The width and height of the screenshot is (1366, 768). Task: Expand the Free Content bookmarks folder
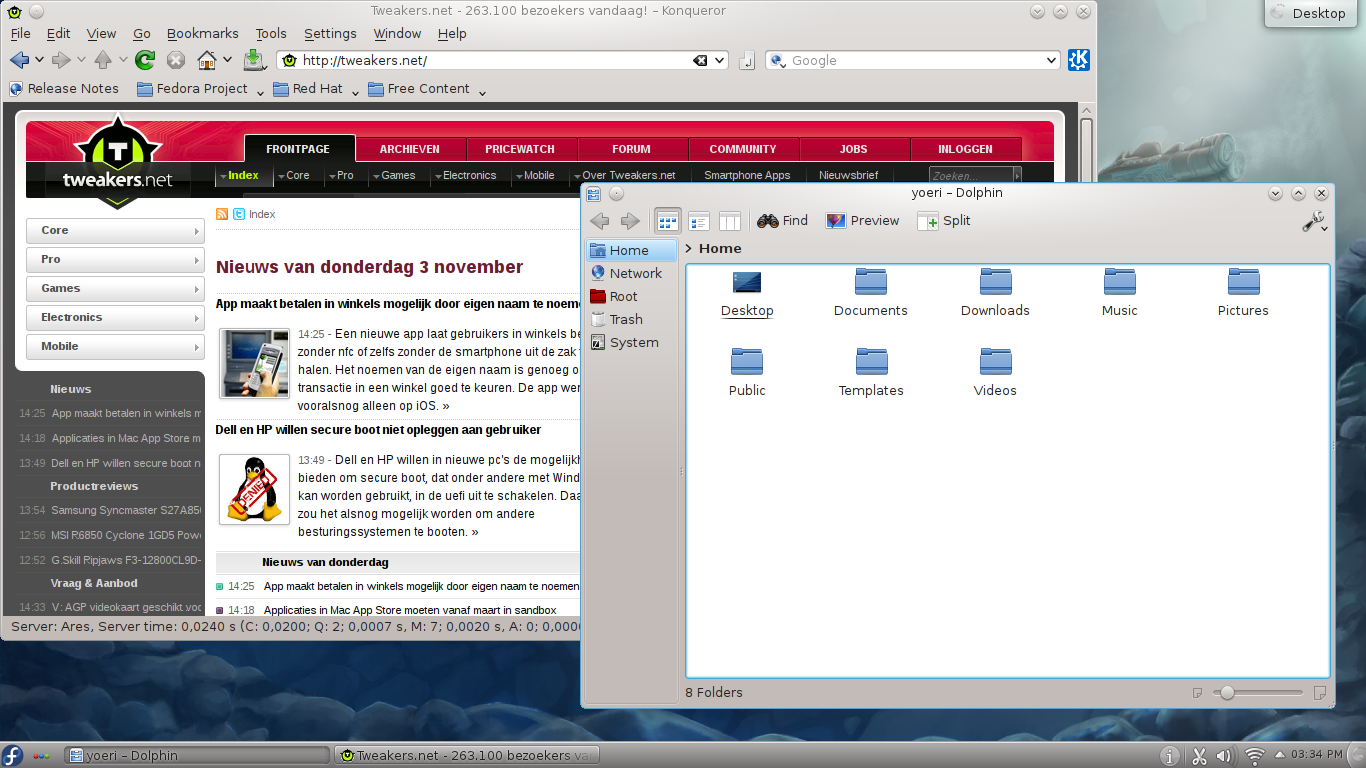(427, 89)
